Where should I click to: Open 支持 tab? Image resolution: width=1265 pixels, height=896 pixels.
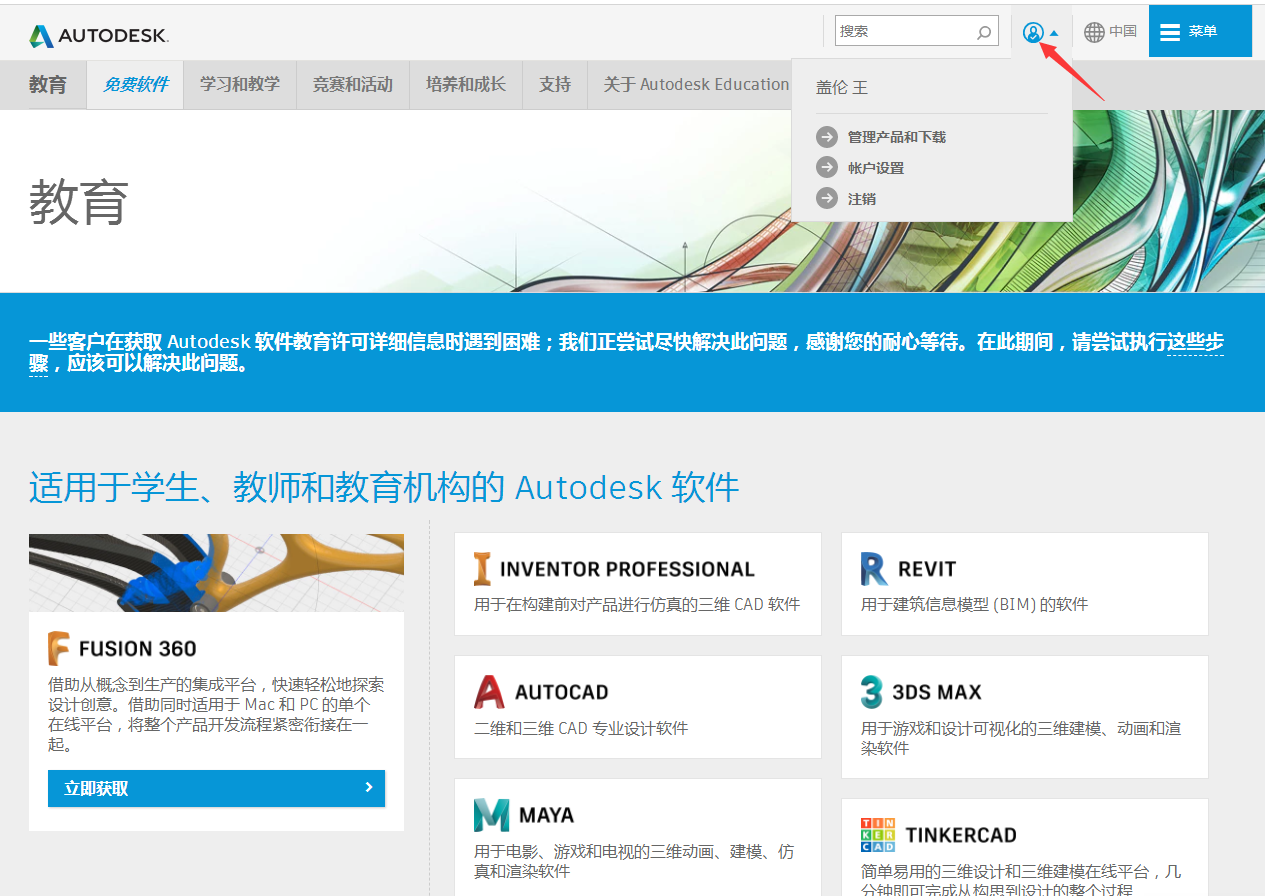coord(555,85)
